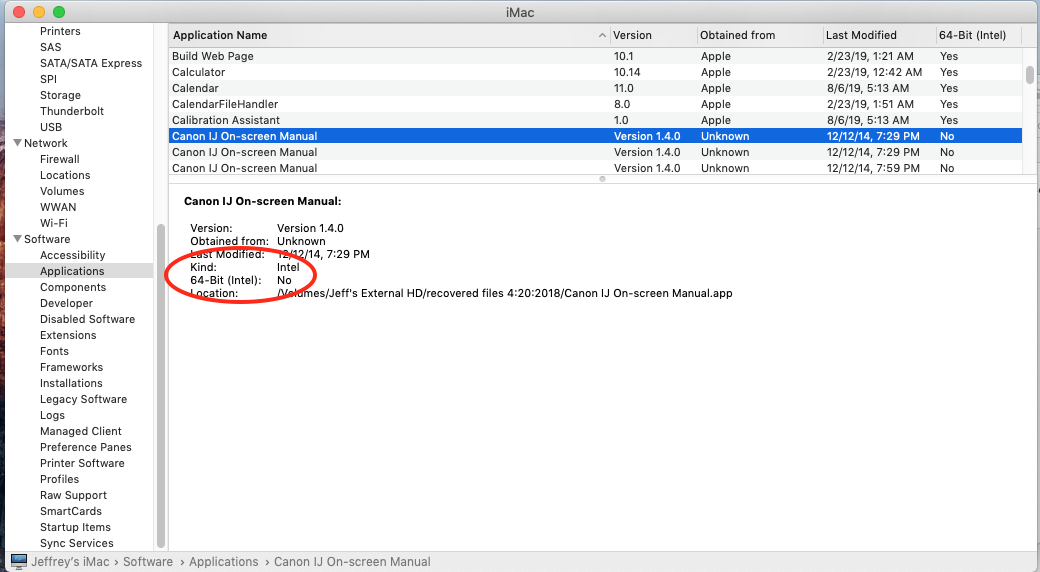
Task: Select USB in the sidebar
Action: pyautogui.click(x=51, y=127)
